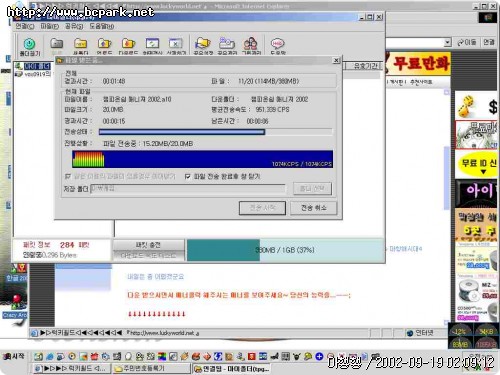Open the 파일(F) menu
Screen dimensions: 500x375
(x=50, y=26)
